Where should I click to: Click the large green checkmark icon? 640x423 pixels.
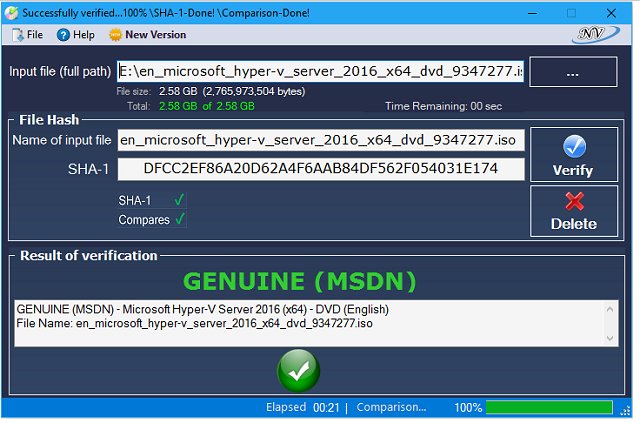[x=298, y=371]
